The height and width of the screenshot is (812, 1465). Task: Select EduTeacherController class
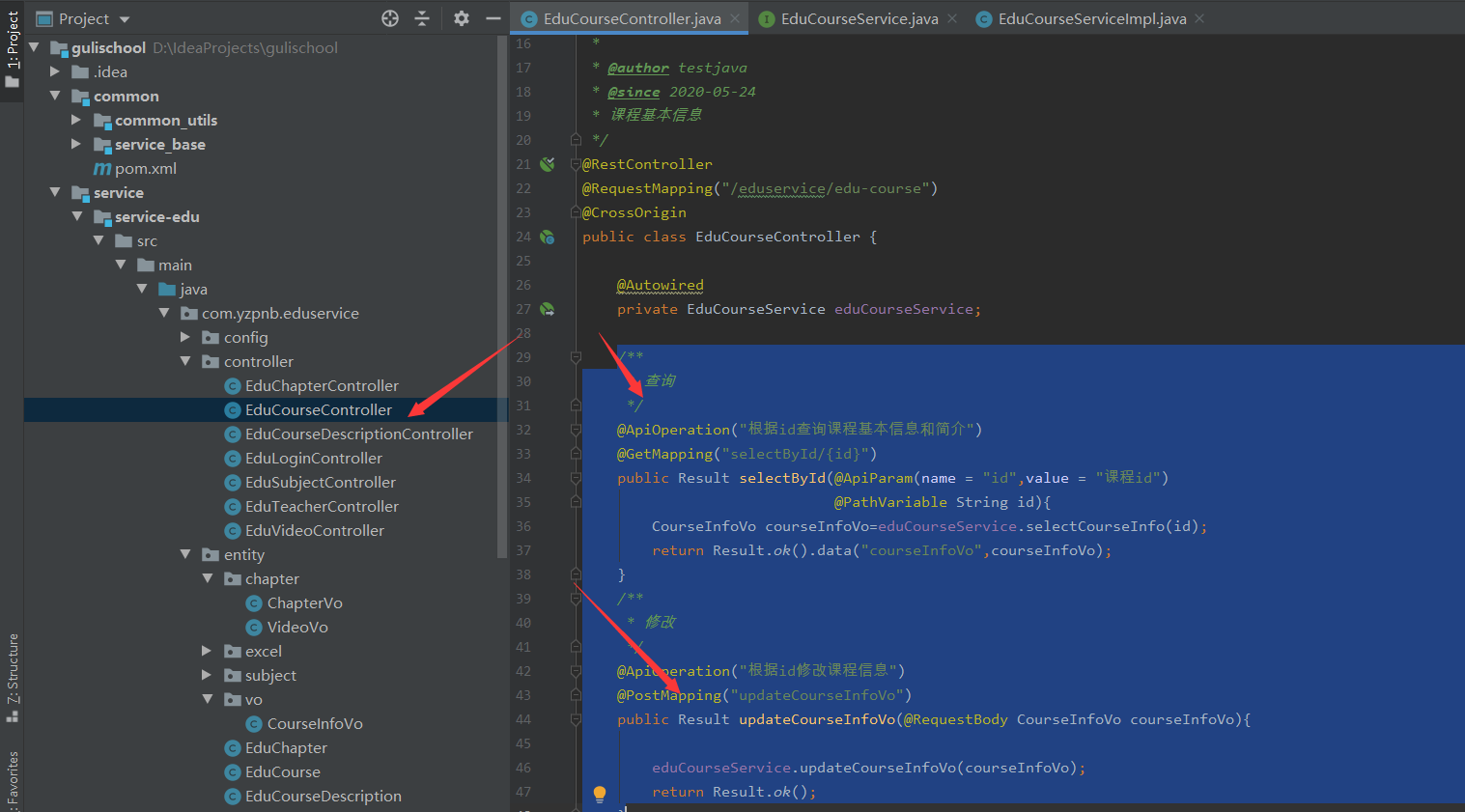[311, 506]
